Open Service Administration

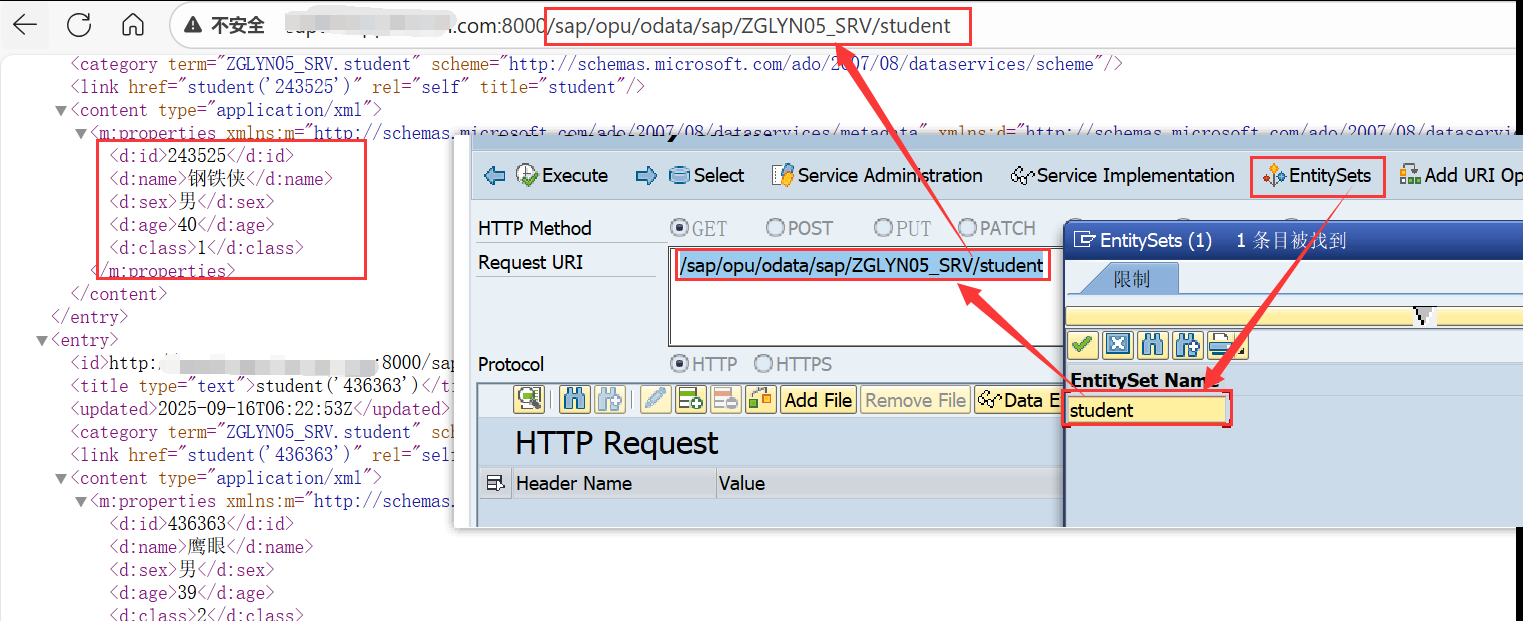coord(877,176)
